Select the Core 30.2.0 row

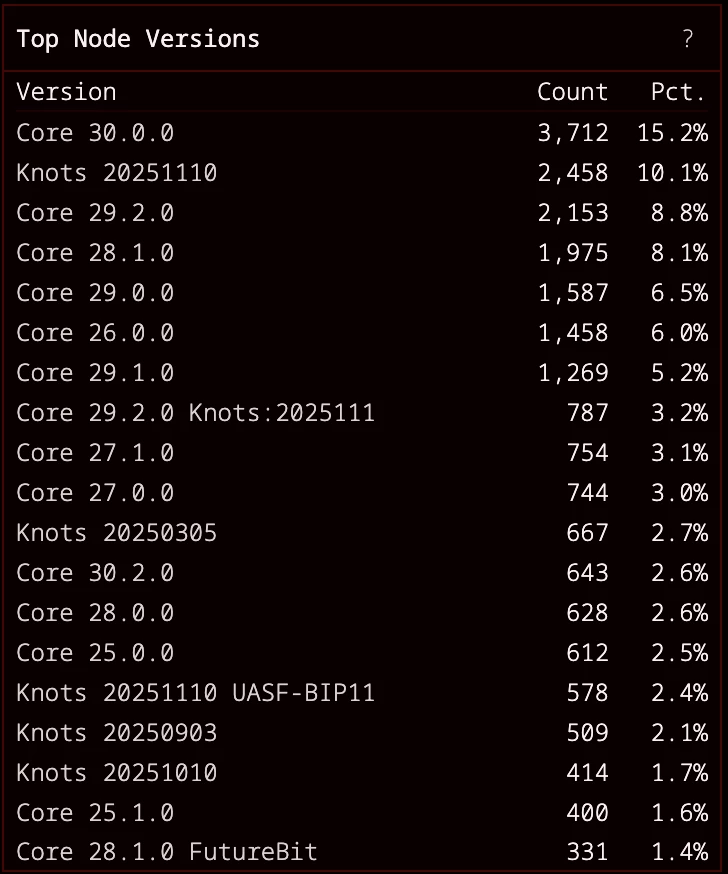pos(95,572)
